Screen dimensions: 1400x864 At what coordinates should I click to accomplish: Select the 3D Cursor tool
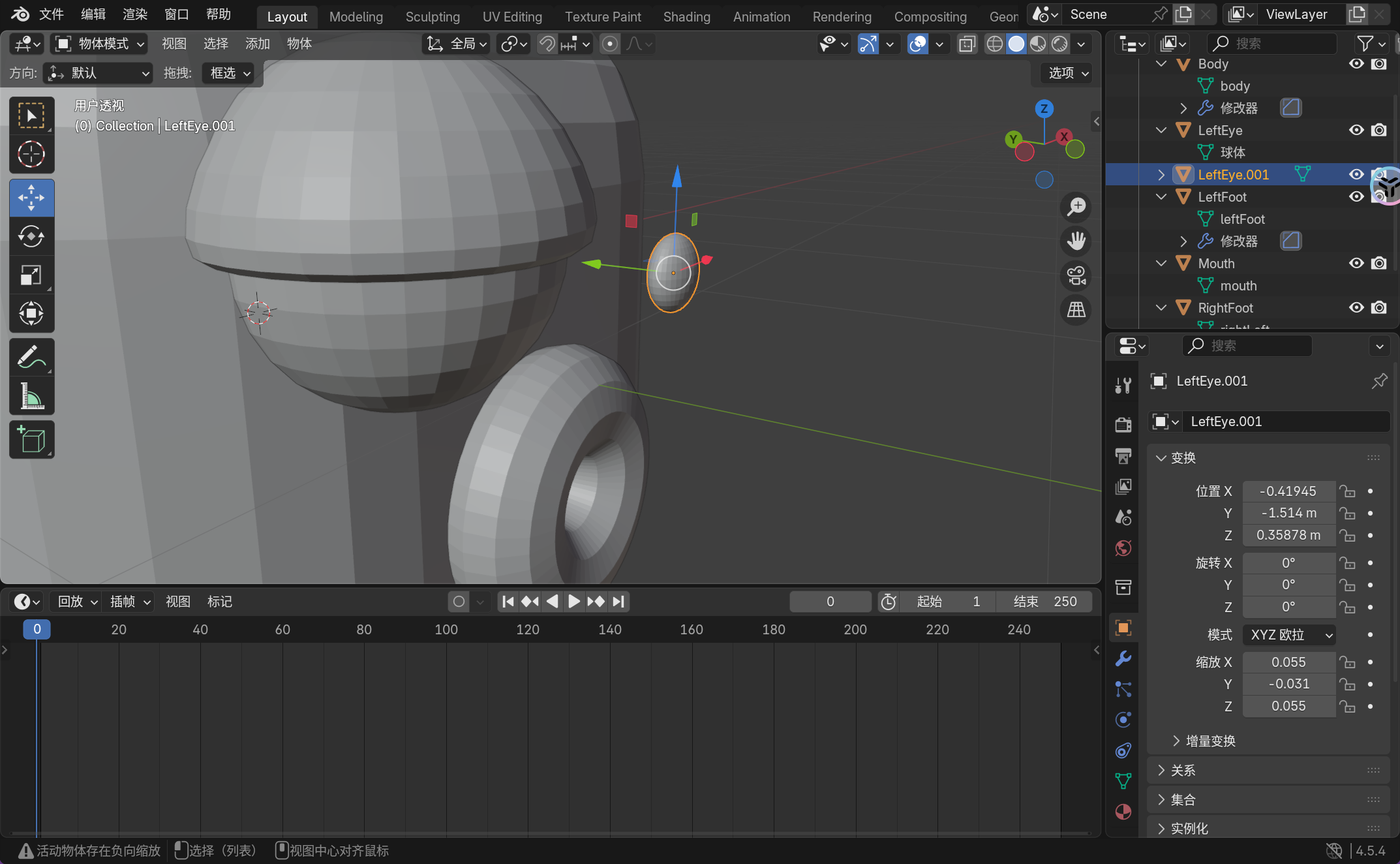tap(31, 155)
